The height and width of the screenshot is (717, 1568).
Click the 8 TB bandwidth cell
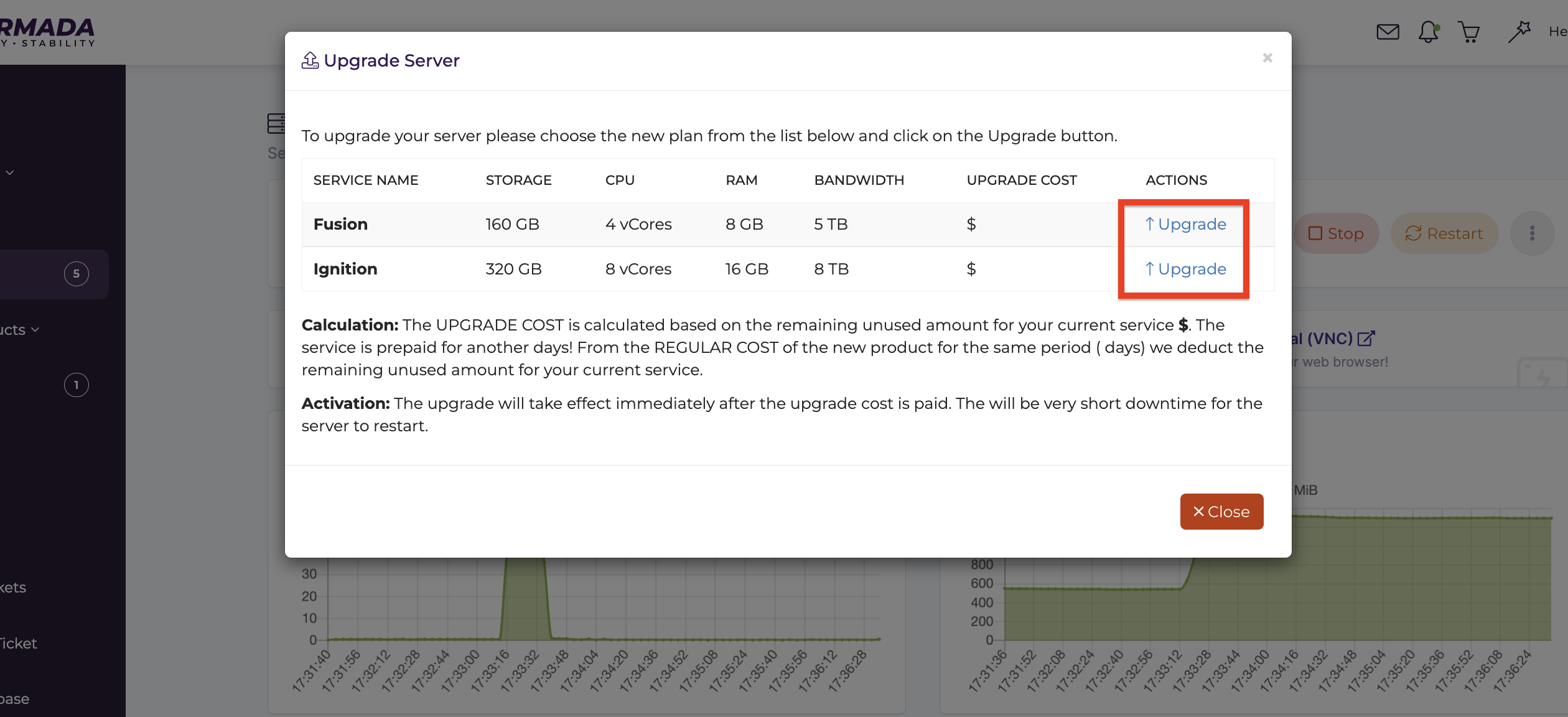coord(831,269)
